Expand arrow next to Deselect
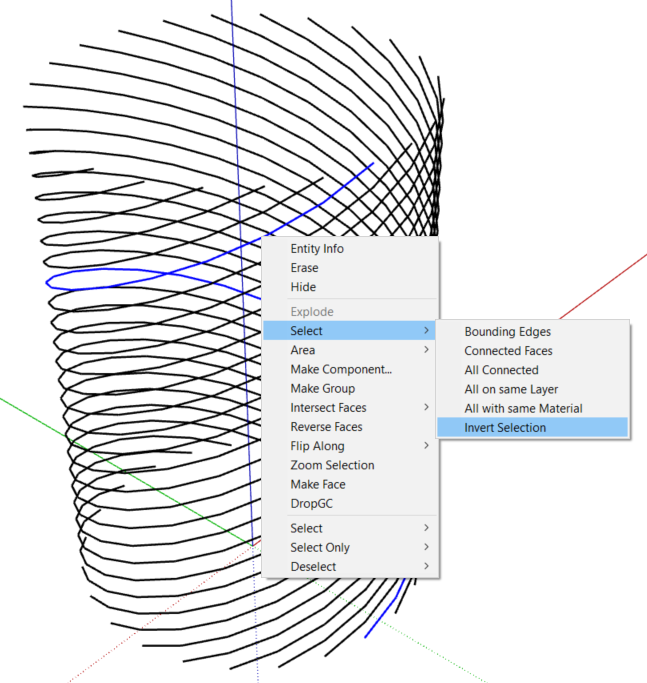 click(x=427, y=566)
